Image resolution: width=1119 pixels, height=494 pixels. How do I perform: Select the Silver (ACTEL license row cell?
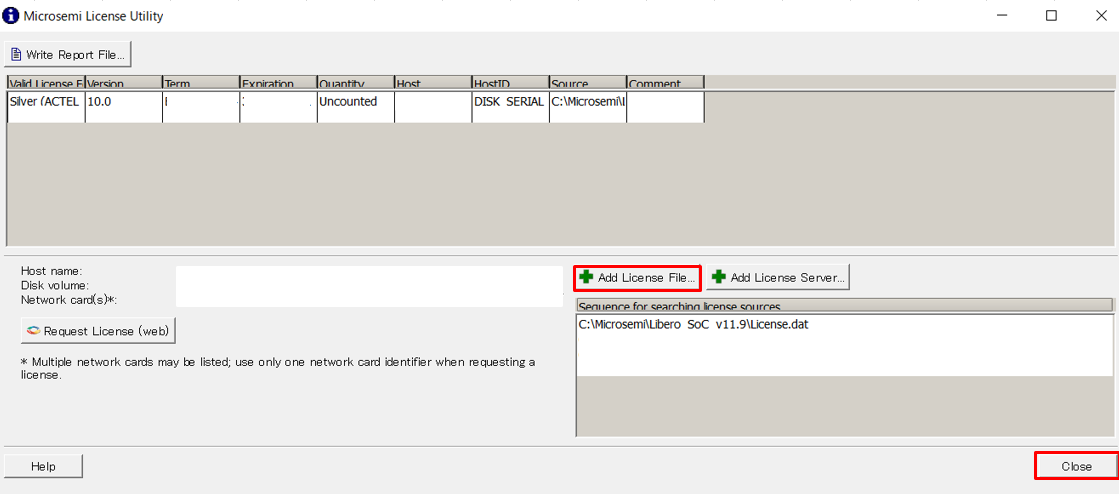pos(46,106)
